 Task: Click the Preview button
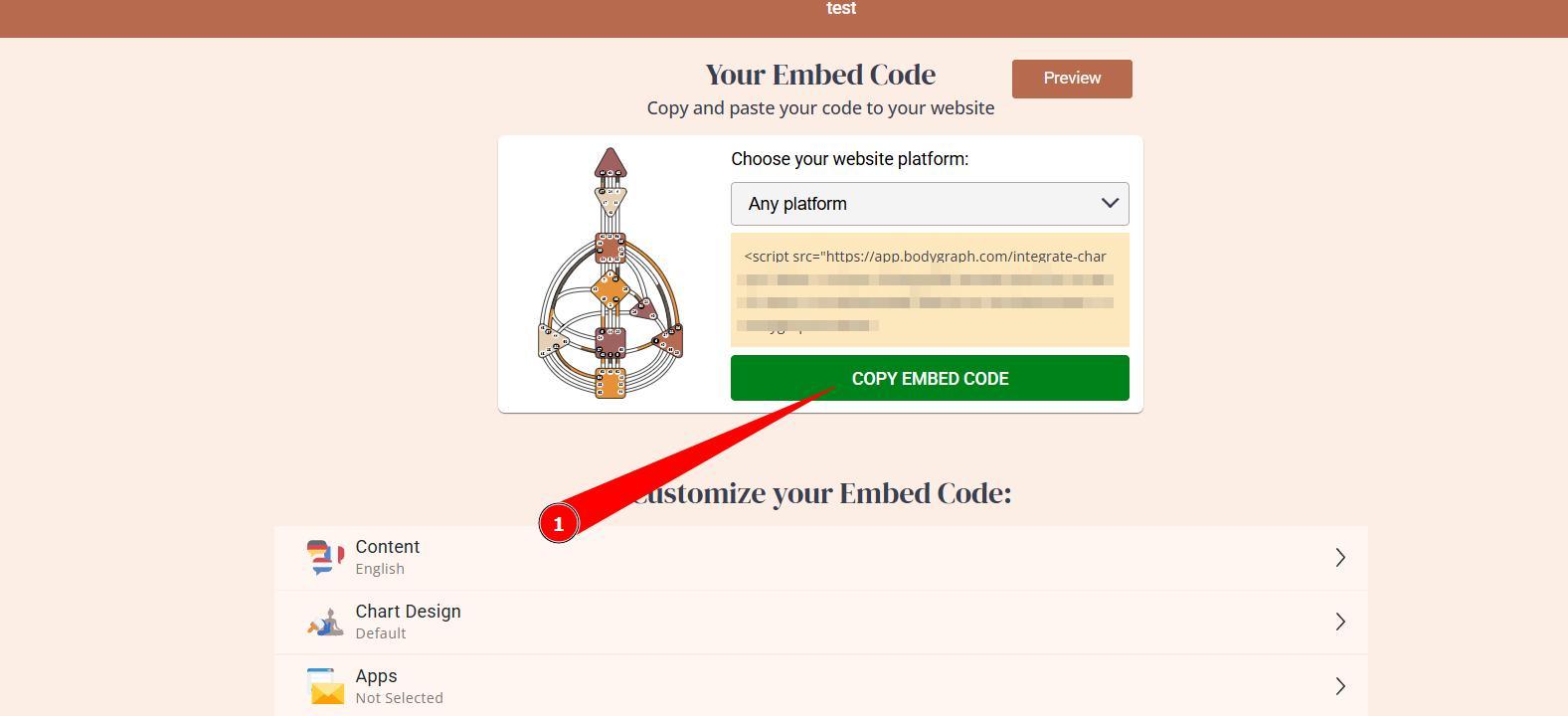(1072, 79)
